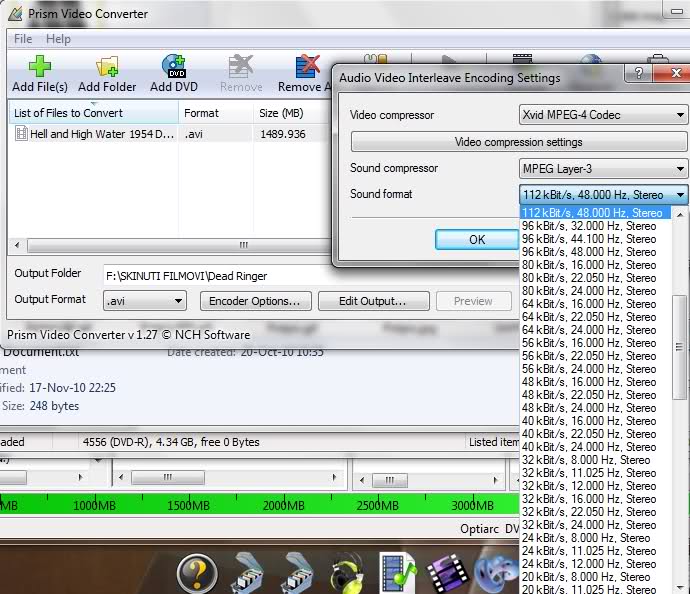Select 64 kBit/s, 24.000 Hz, Stereo
This screenshot has width=690, height=594.
595,330
